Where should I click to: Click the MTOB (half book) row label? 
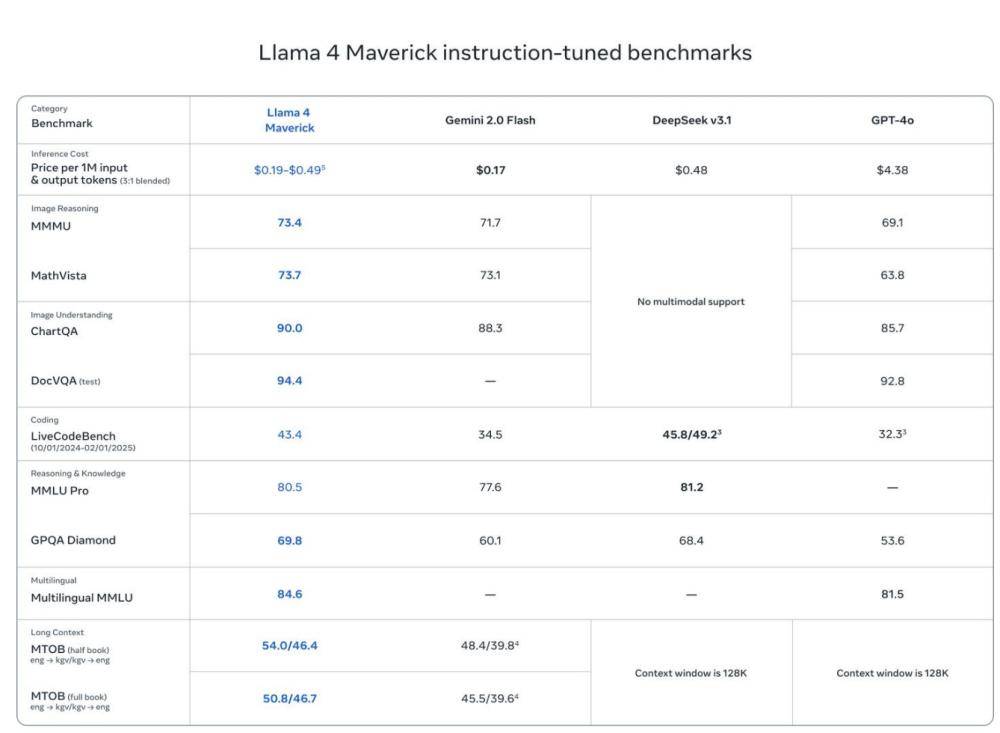70,649
